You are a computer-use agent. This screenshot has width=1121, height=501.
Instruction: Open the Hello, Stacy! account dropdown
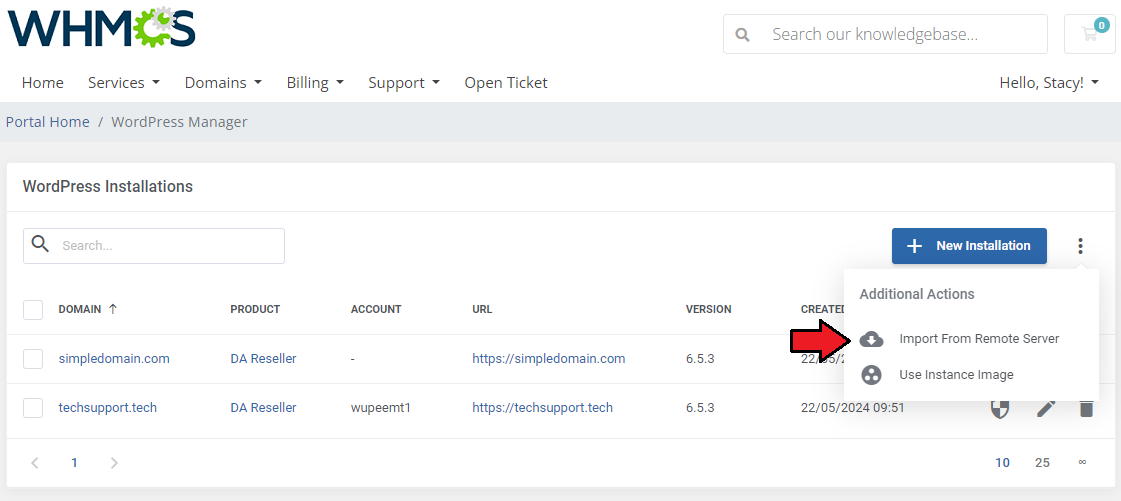click(1050, 83)
